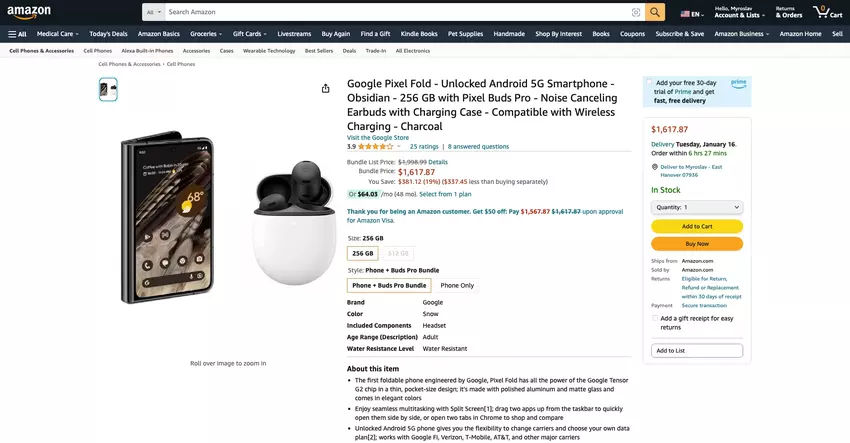Click the star rating icons
The image size is (850, 443).
[x=375, y=146]
